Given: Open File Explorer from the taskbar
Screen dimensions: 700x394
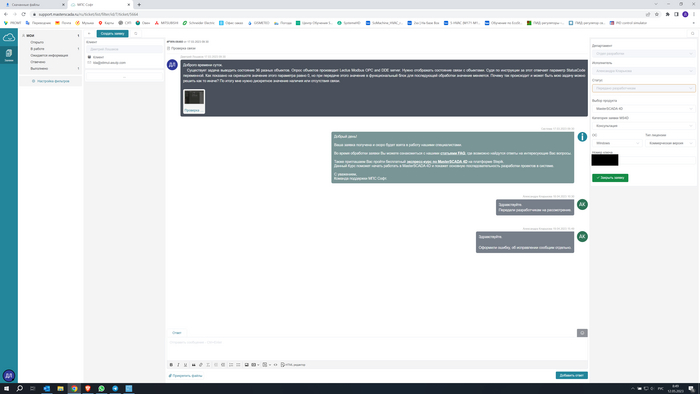Looking at the screenshot, I should 60,388.
